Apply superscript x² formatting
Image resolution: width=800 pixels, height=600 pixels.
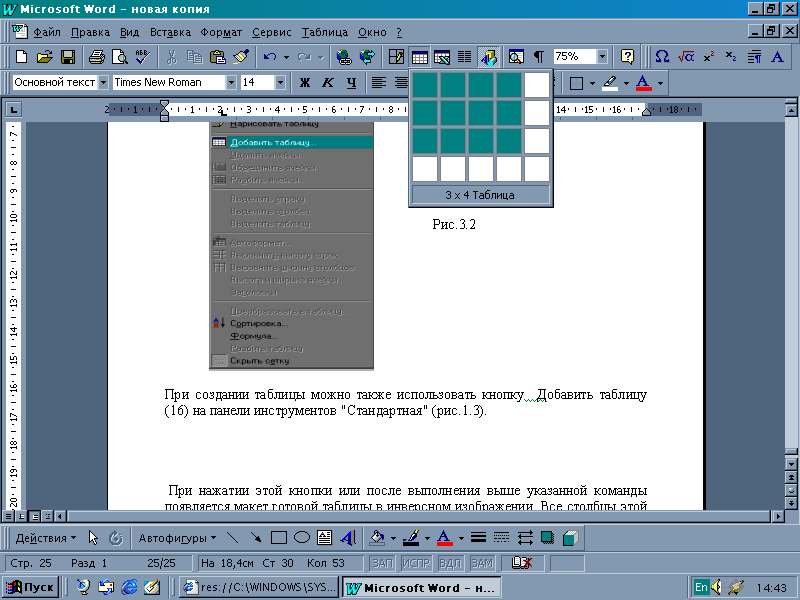tap(708, 57)
